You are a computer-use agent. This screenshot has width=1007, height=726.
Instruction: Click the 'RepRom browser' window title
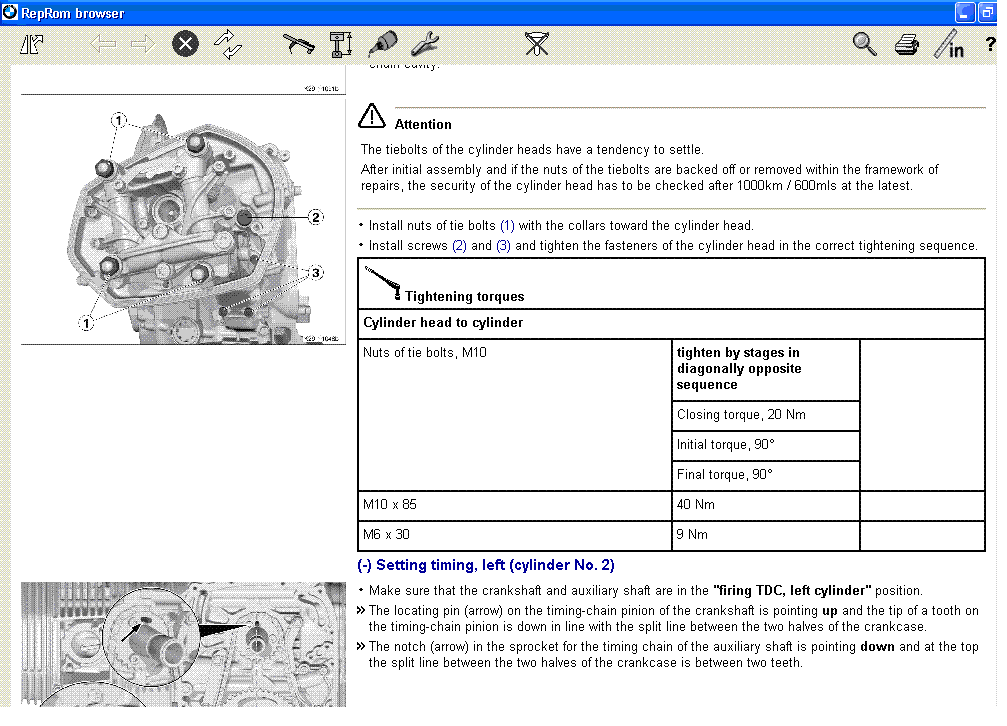(x=73, y=13)
